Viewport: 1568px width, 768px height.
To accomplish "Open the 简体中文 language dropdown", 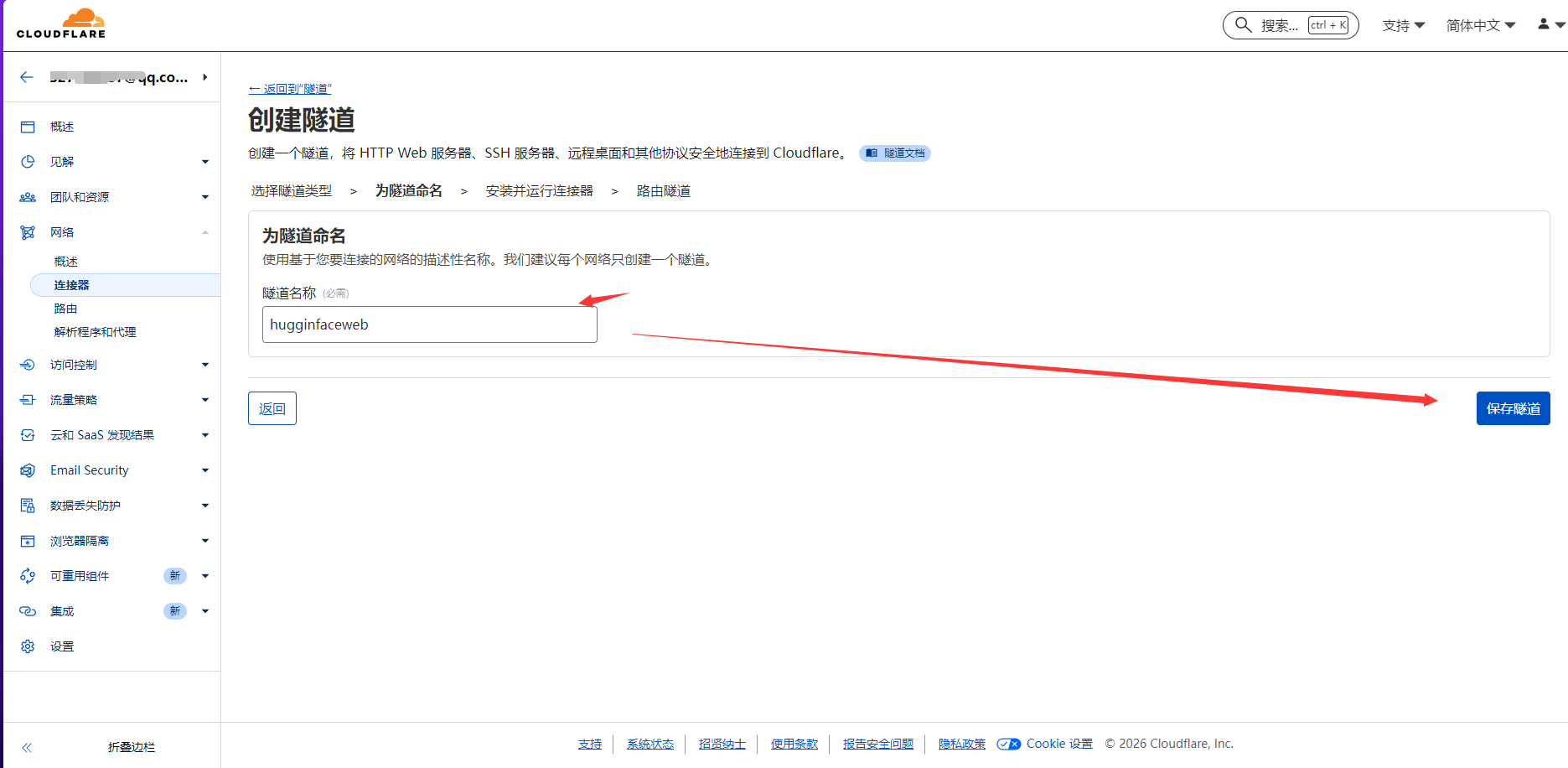I will (x=1480, y=25).
